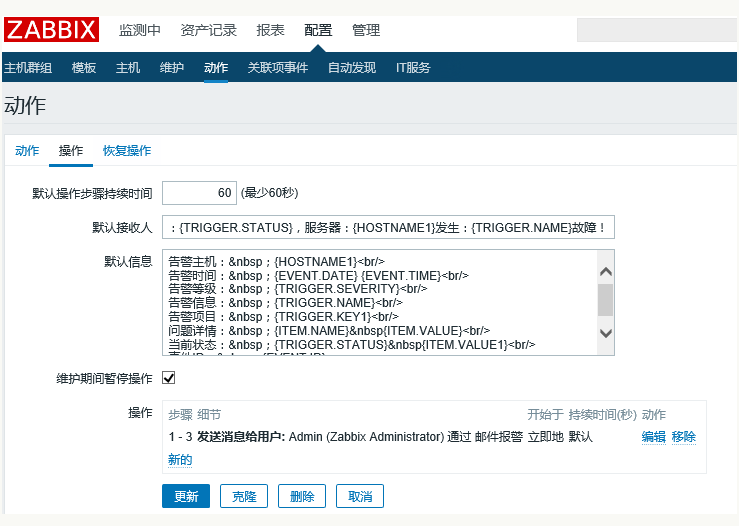Click the message textarea scroll down arrow
This screenshot has width=739, height=526.
tap(606, 333)
